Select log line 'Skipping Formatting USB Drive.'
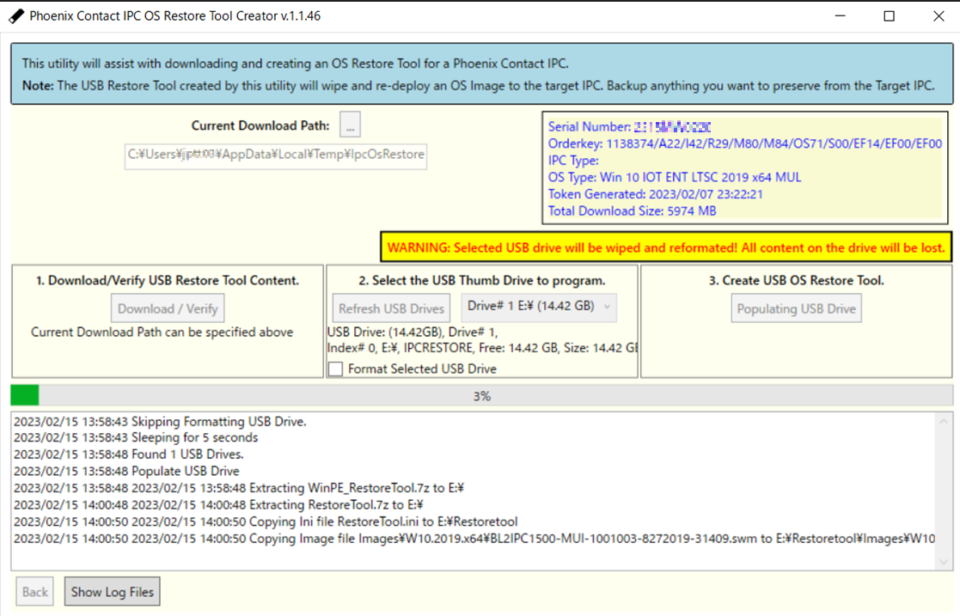The image size is (960, 616). coord(160,421)
